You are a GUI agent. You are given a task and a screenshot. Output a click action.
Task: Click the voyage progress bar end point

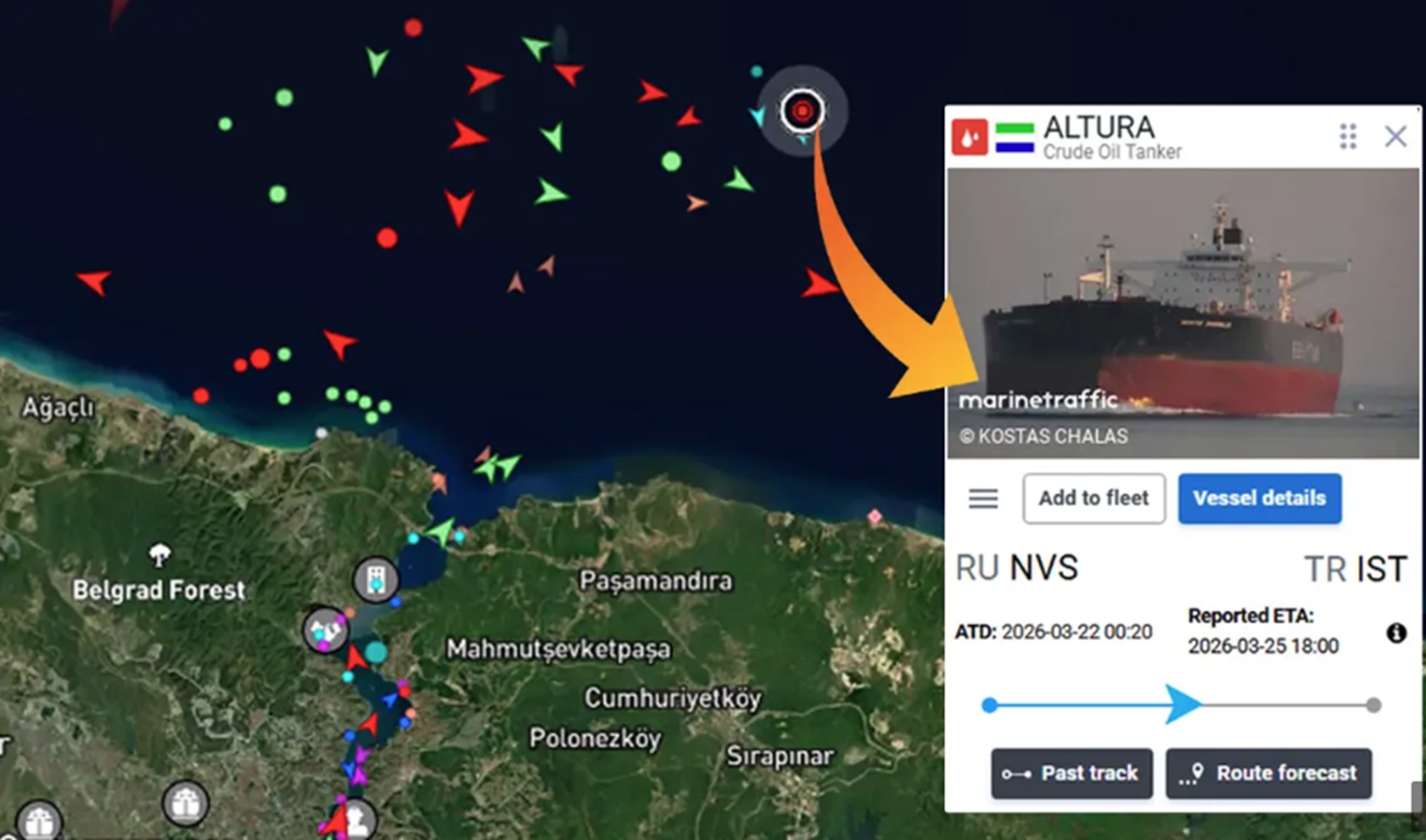pyautogui.click(x=1374, y=705)
